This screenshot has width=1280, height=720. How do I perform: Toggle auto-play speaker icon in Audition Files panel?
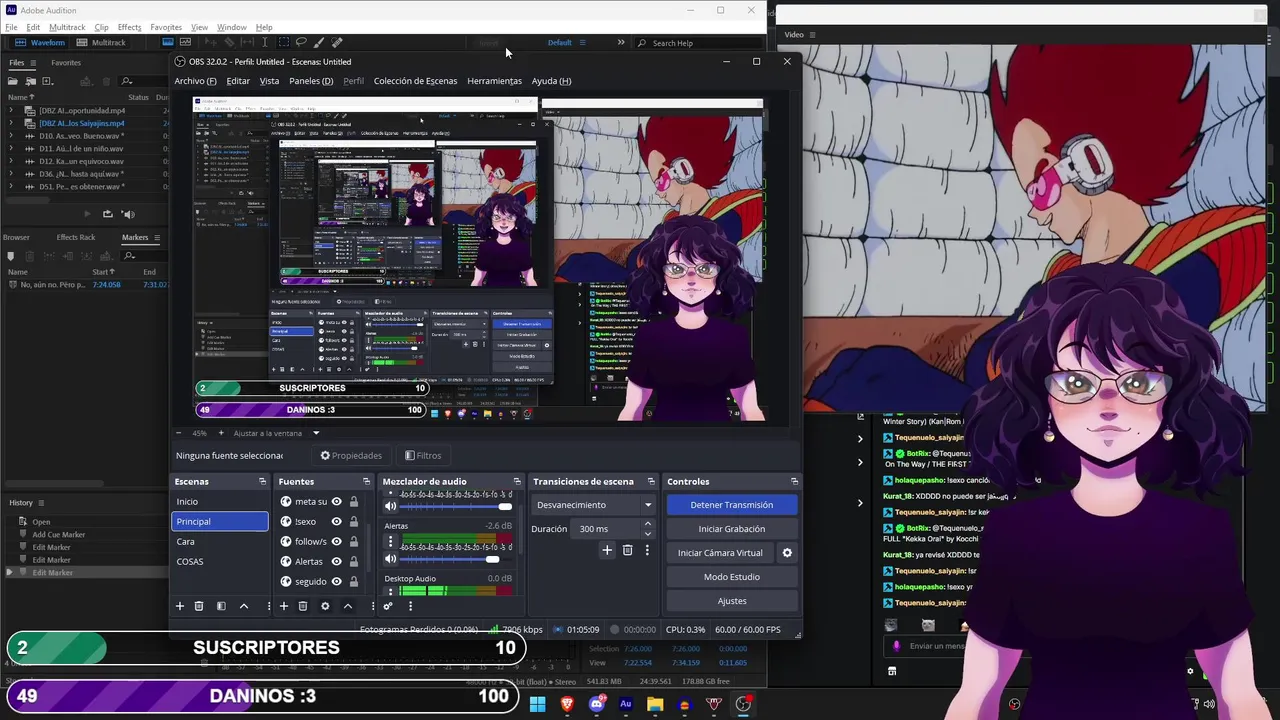coord(127,214)
